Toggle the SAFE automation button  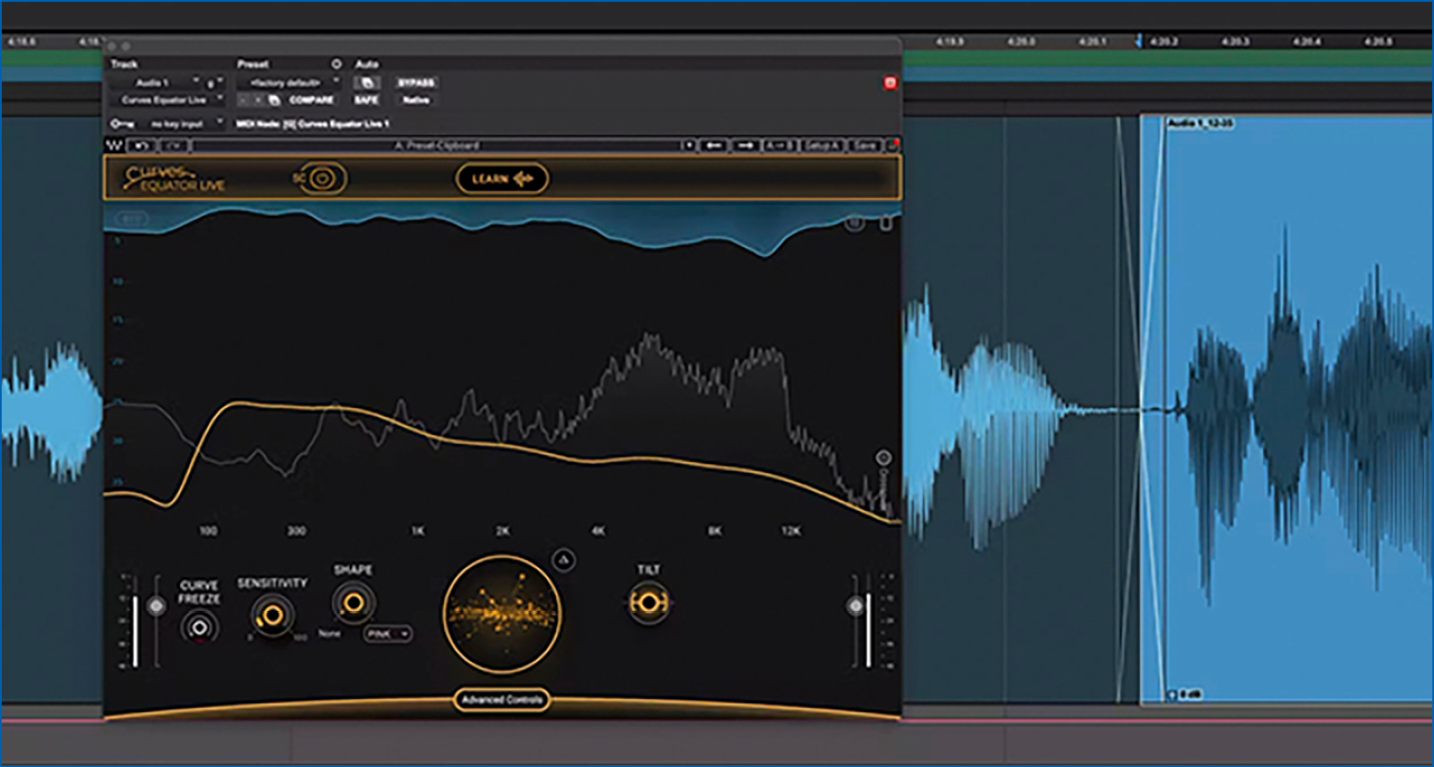point(366,100)
